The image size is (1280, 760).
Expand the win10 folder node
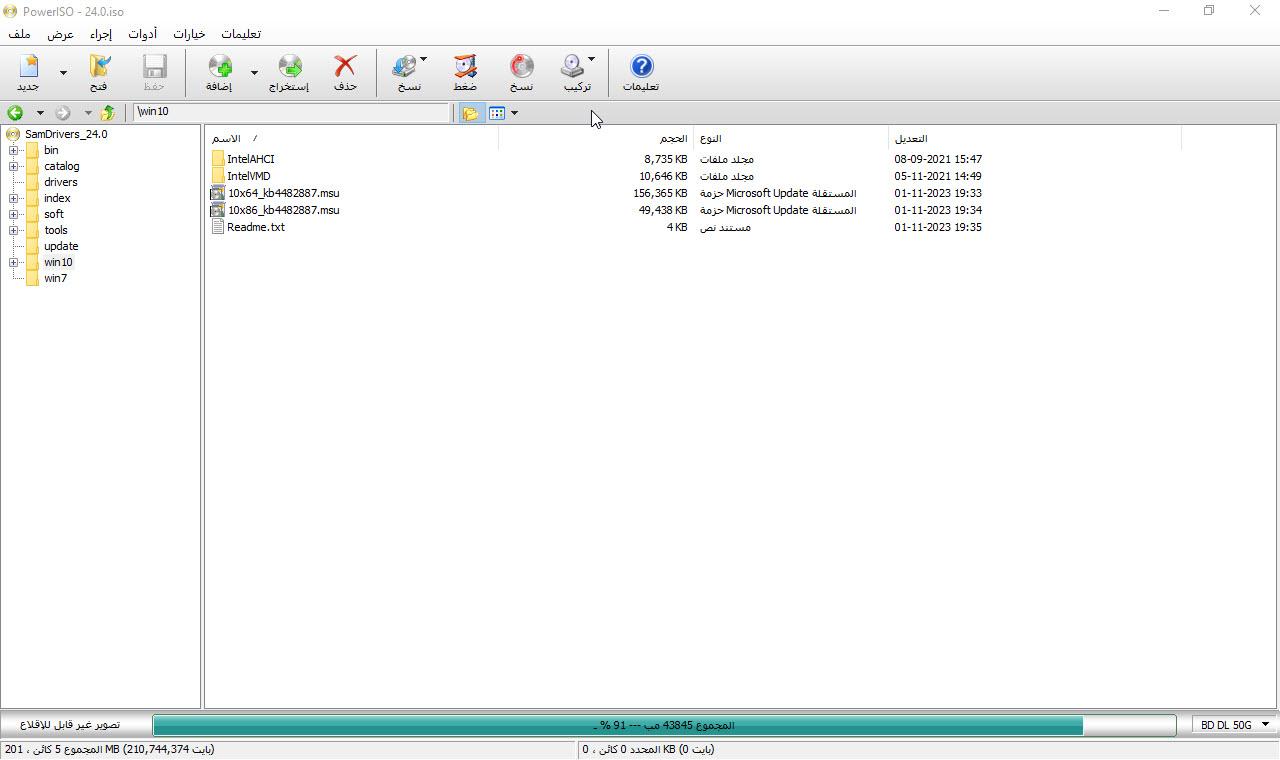tap(14, 262)
